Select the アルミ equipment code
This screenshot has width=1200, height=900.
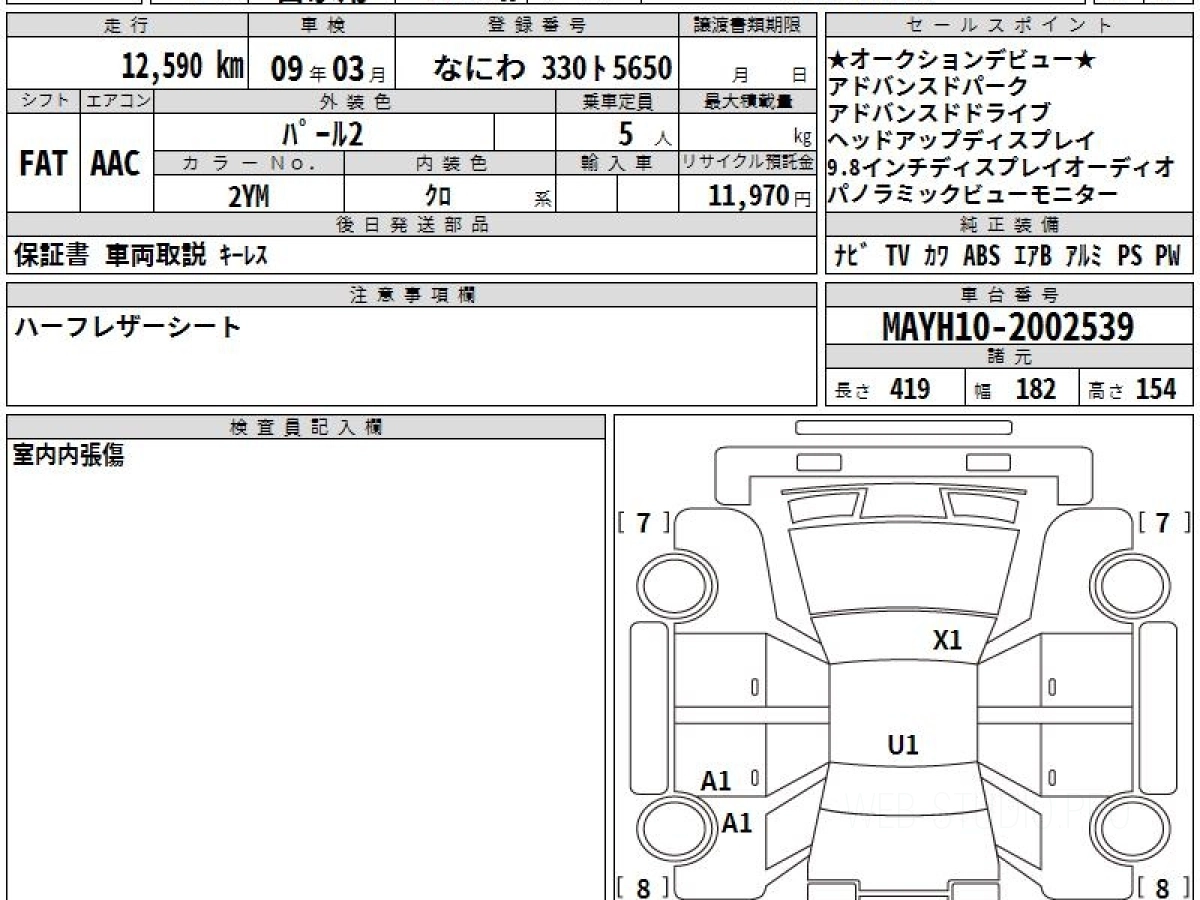coord(1084,256)
